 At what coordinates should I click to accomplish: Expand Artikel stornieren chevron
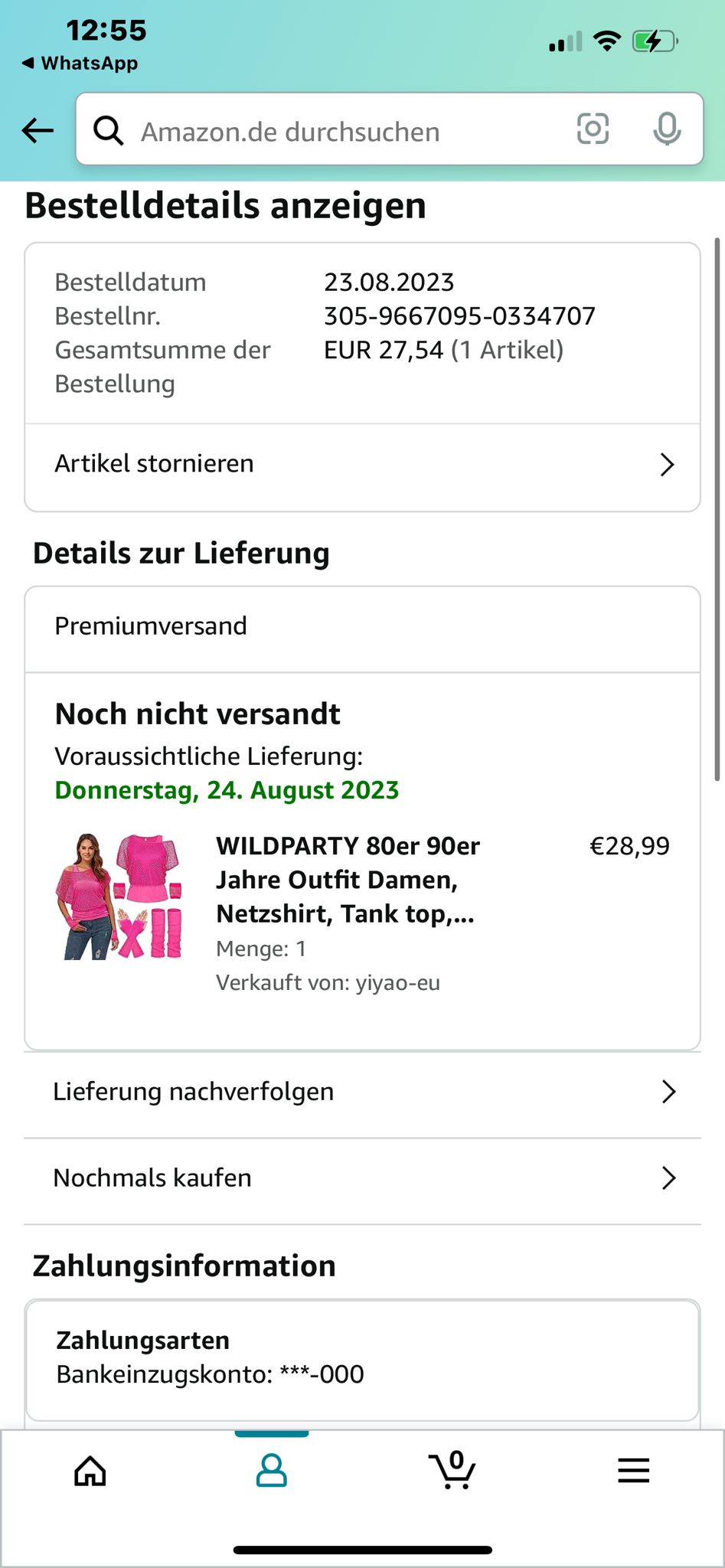[x=668, y=465]
